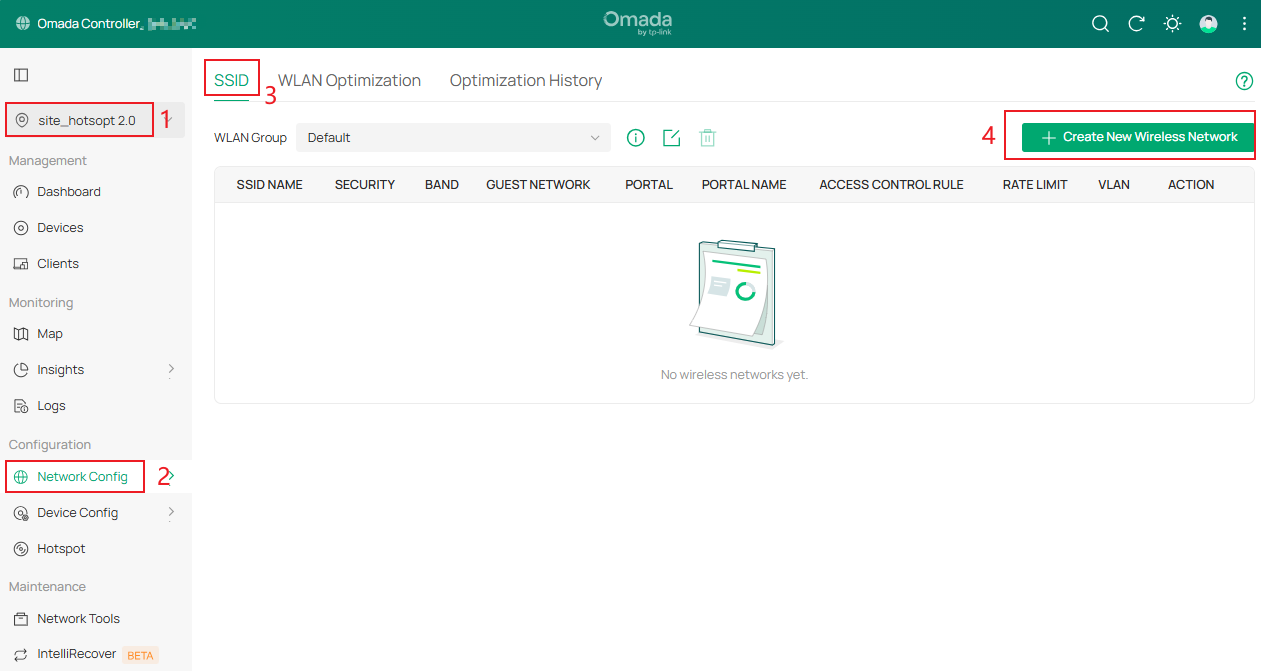Refresh the controller page
Screen dimensions: 1261x671
[x=1136, y=23]
